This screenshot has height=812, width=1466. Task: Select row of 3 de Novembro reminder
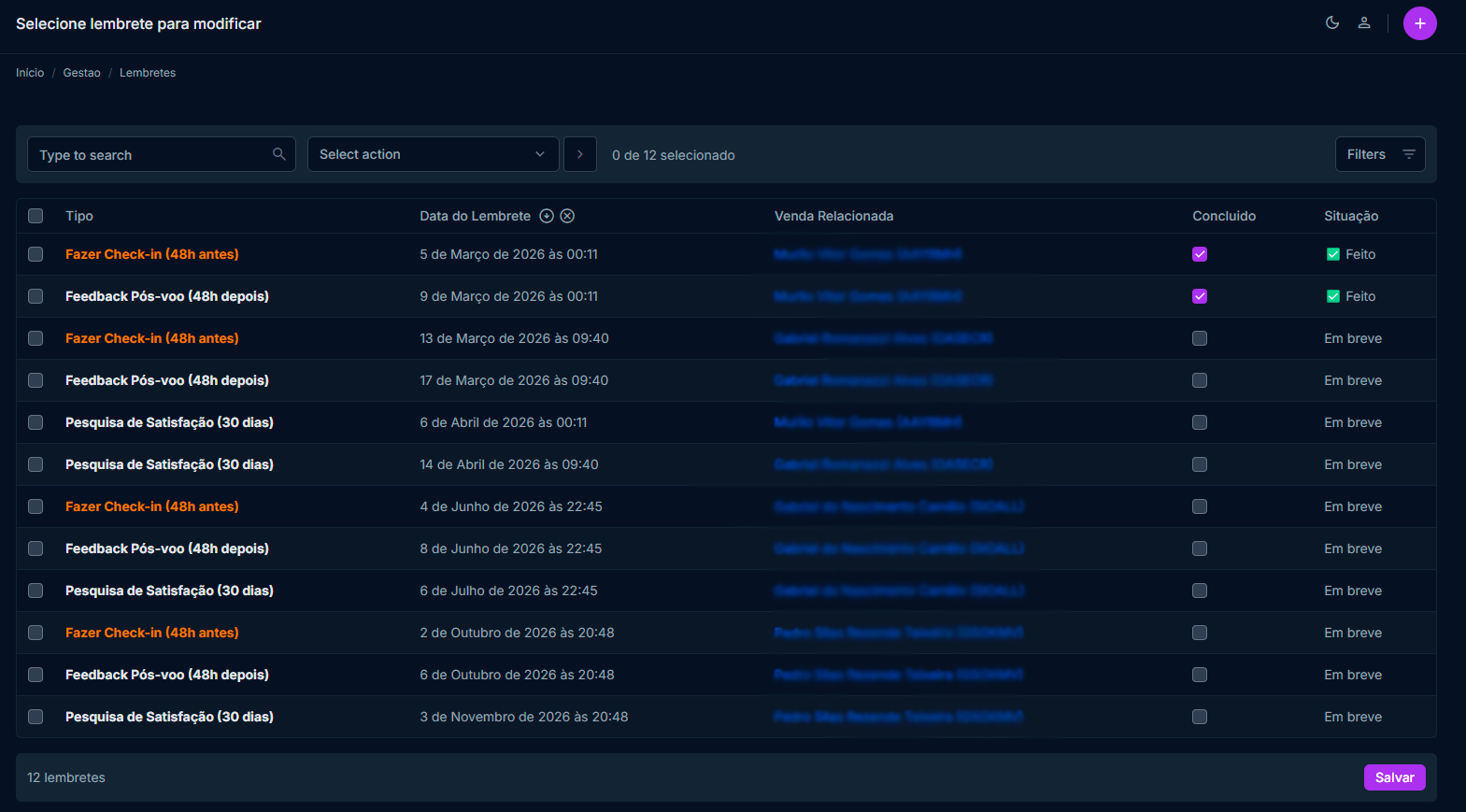[x=36, y=717]
